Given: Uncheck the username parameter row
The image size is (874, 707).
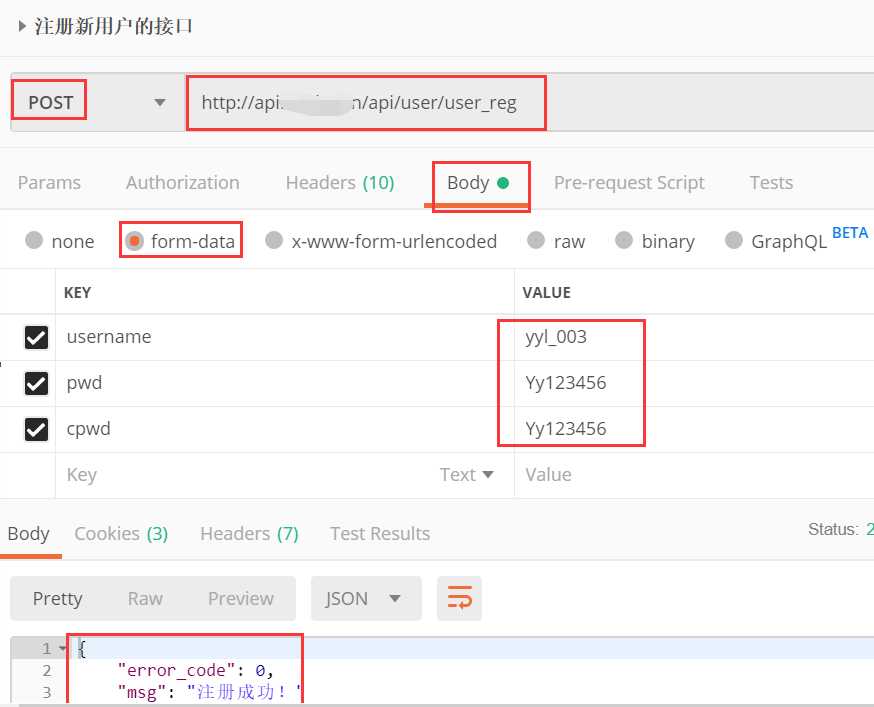Looking at the screenshot, I should point(36,337).
